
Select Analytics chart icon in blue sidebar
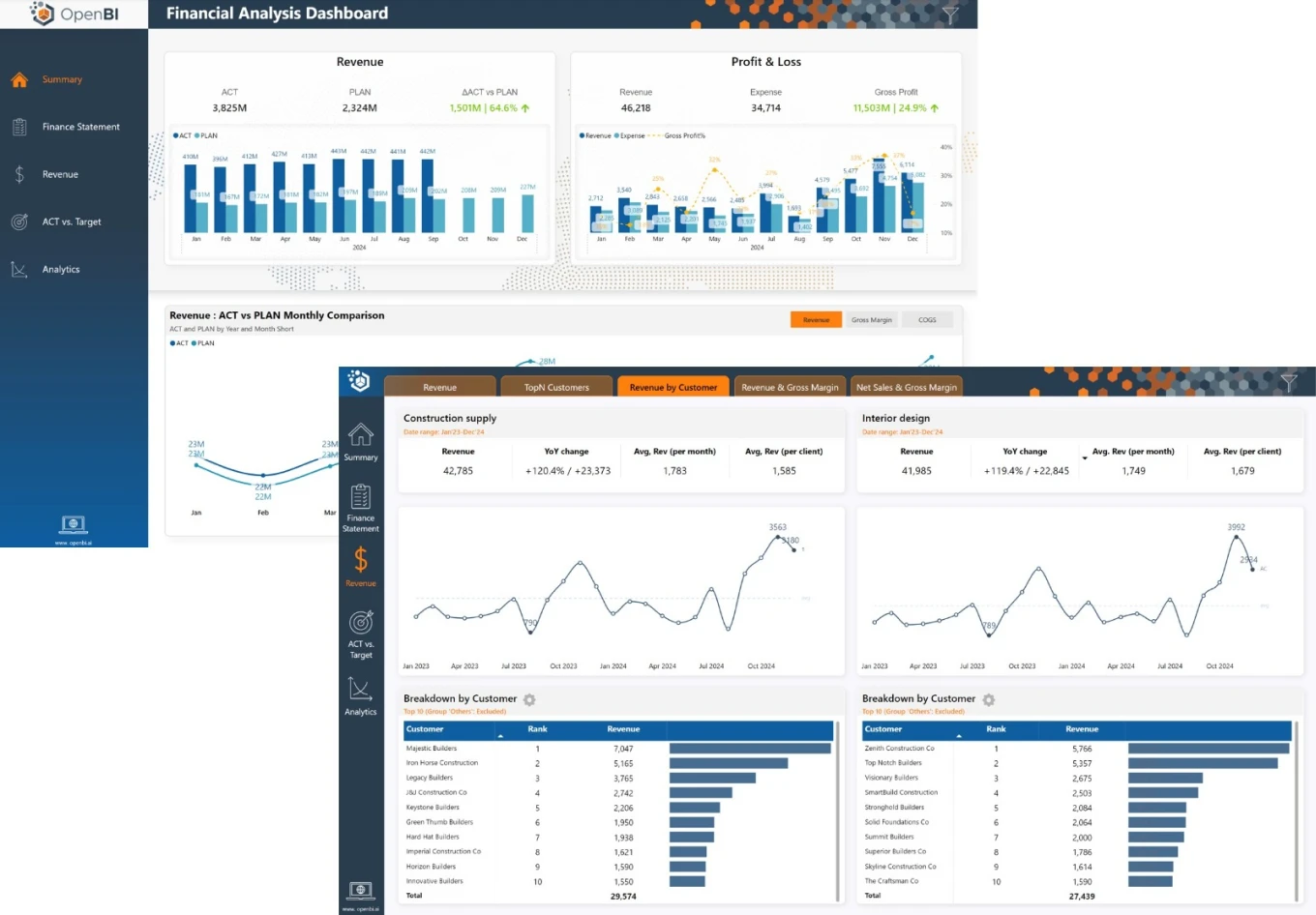[x=19, y=270]
